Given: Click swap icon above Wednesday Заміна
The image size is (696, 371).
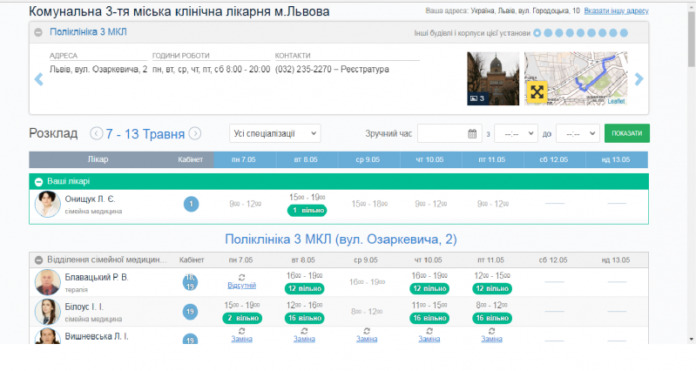Looking at the screenshot, I should (367, 331).
